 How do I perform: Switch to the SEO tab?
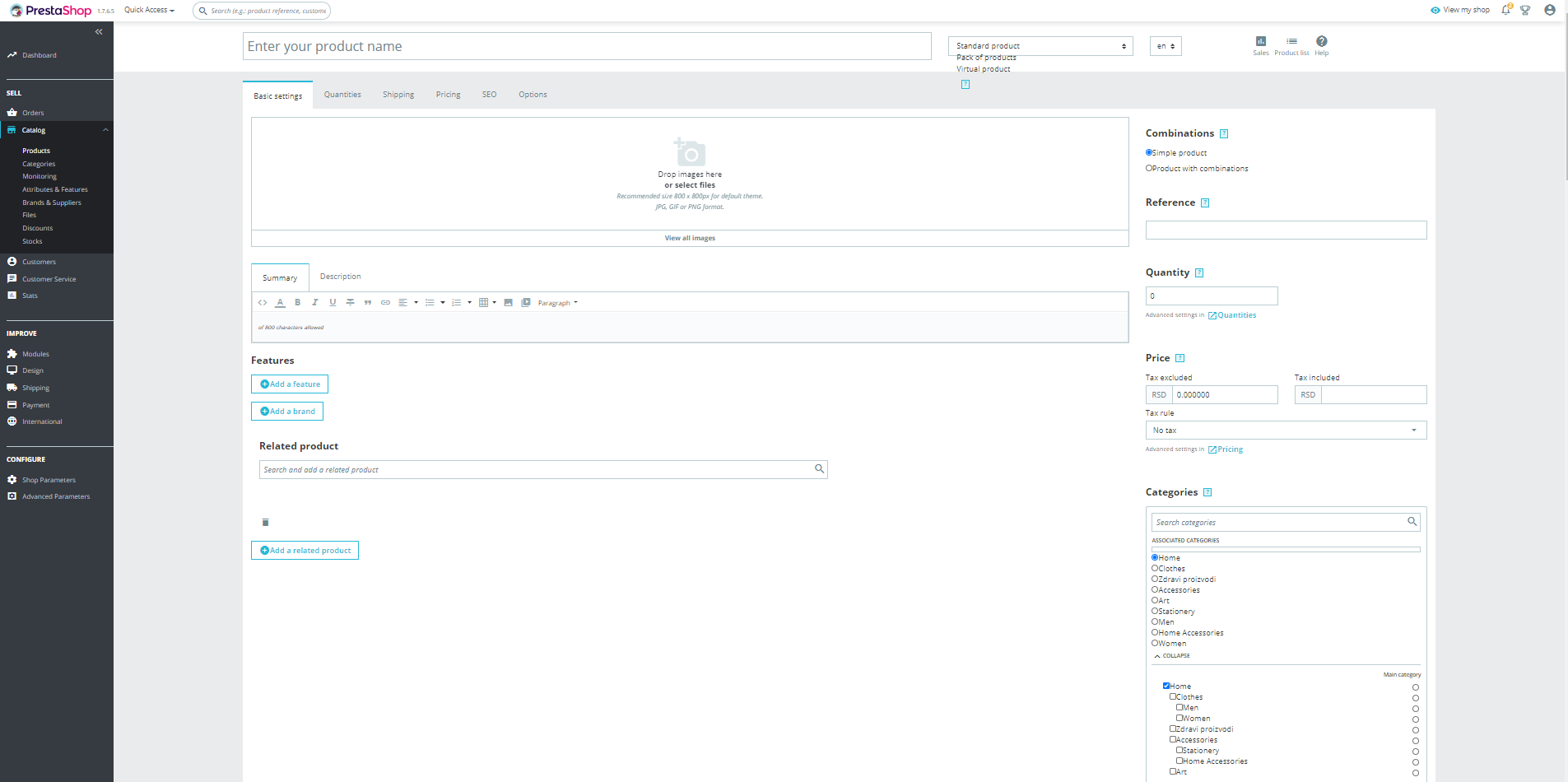pos(489,95)
